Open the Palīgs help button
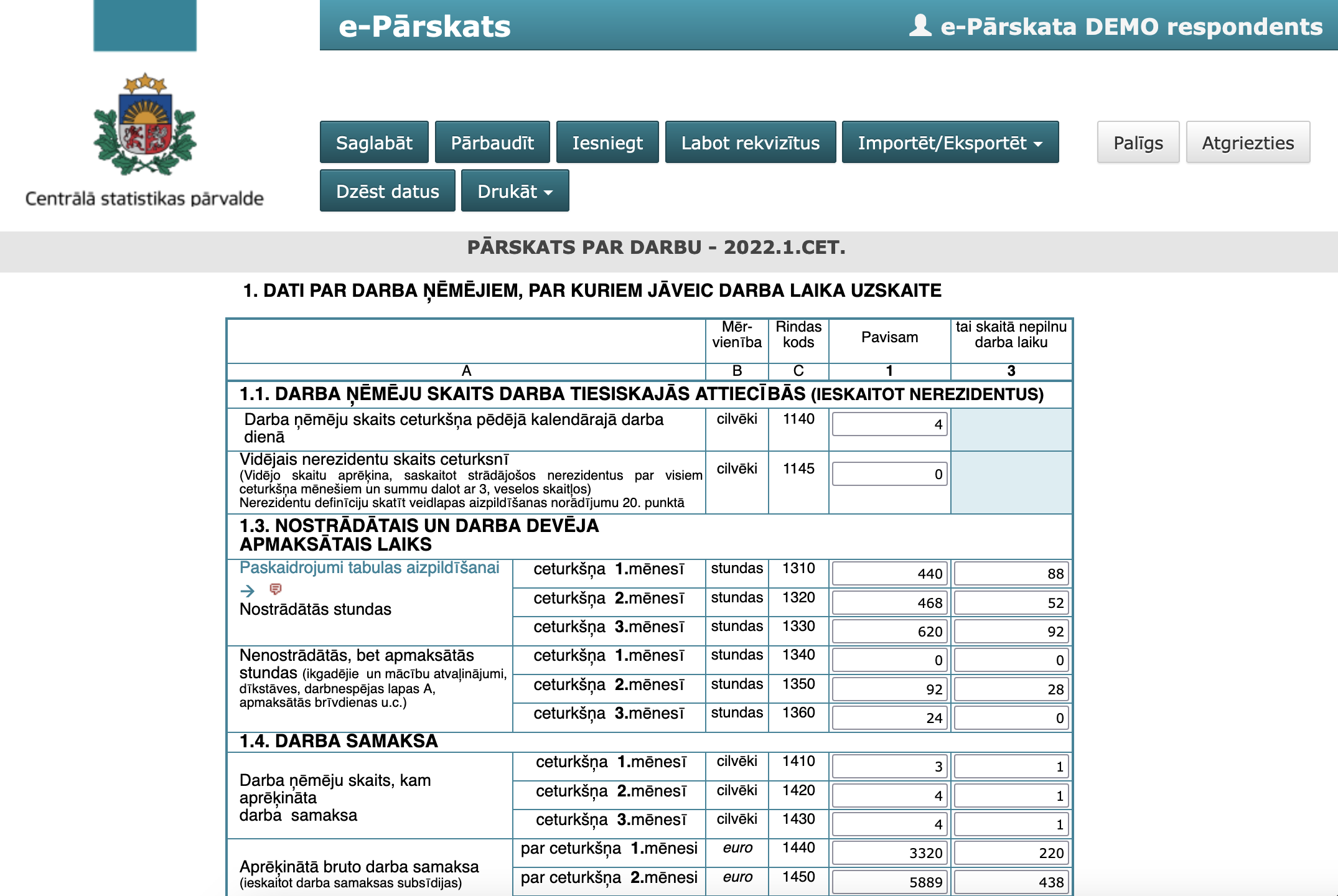The height and width of the screenshot is (896, 1338). [x=1138, y=143]
